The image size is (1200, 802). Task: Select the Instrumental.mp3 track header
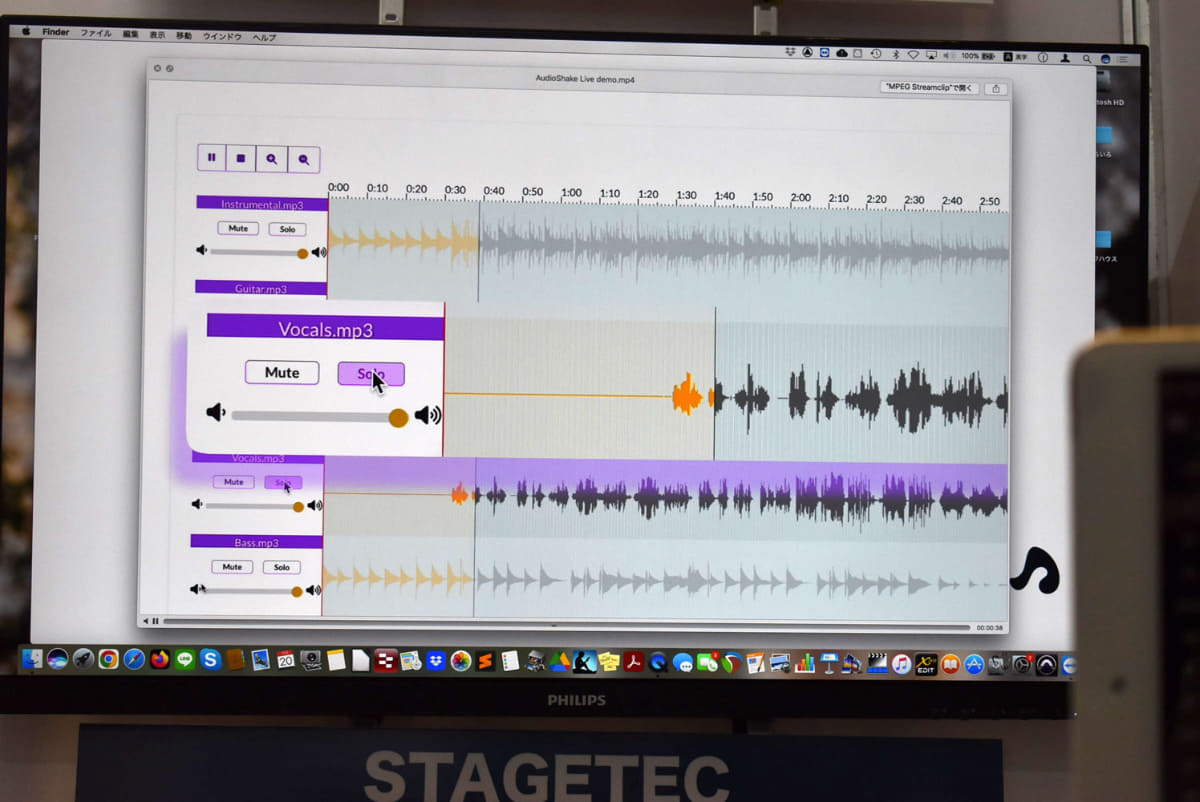tap(262, 204)
